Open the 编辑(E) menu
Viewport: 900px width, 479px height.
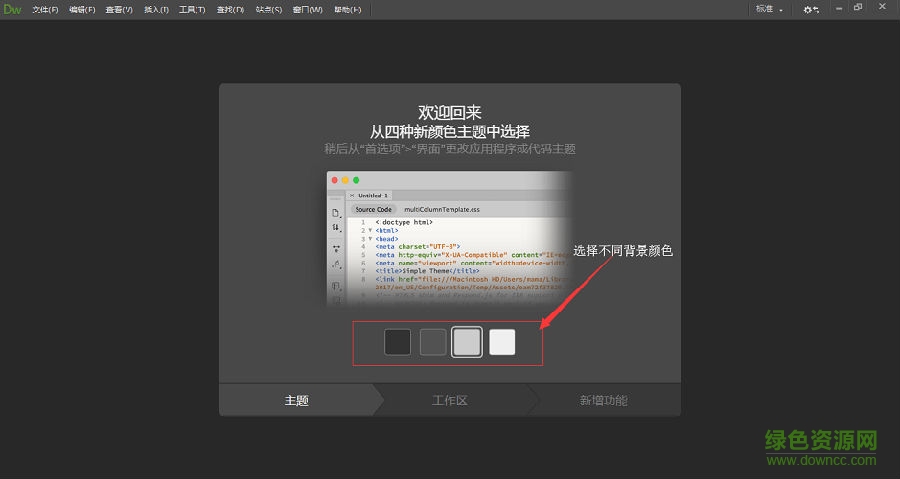pos(82,9)
